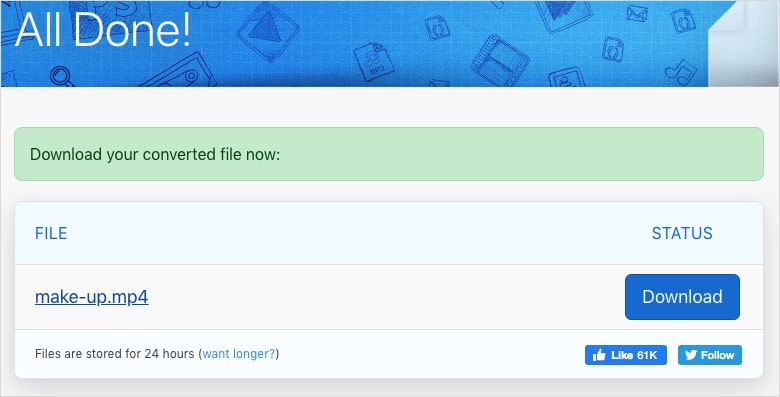Click the FILE column header

pos(51,233)
